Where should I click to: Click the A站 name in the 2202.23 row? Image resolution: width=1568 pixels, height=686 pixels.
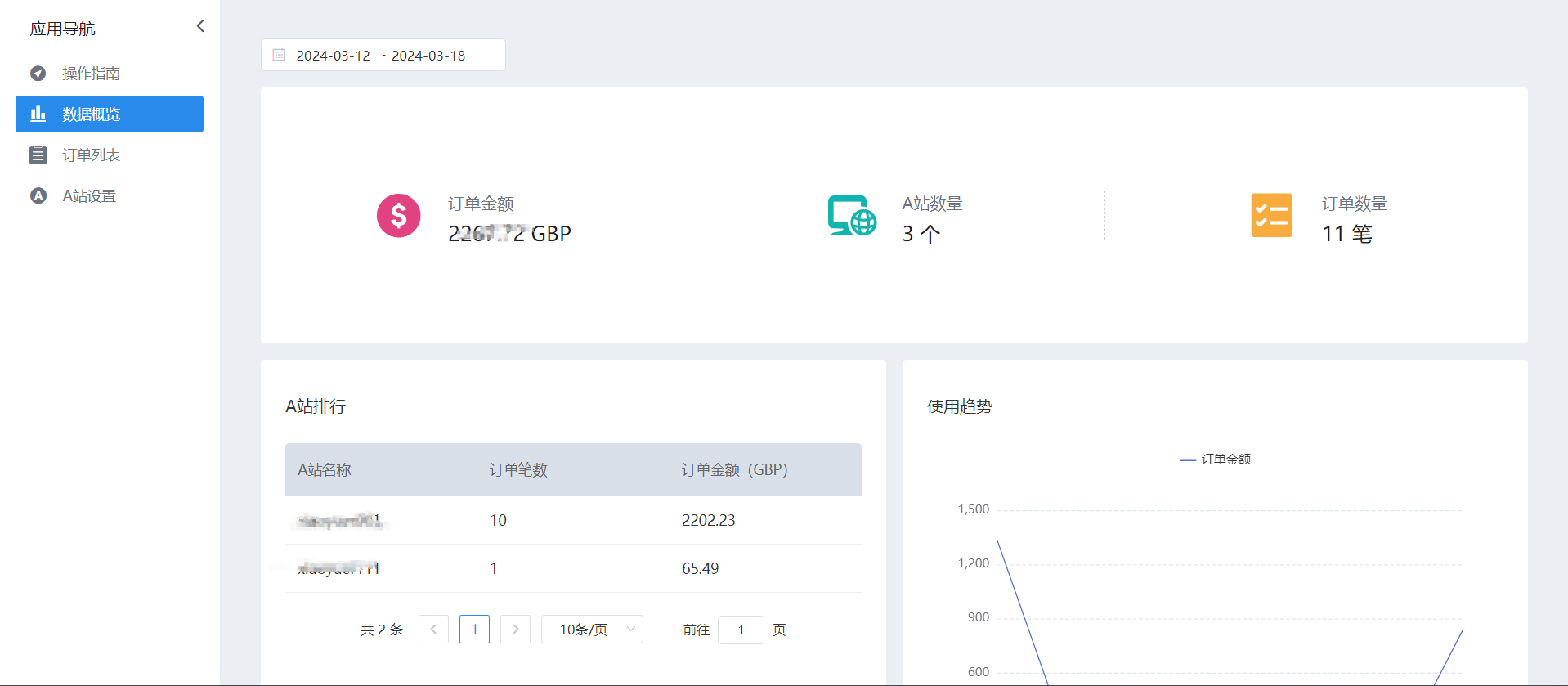pos(339,521)
